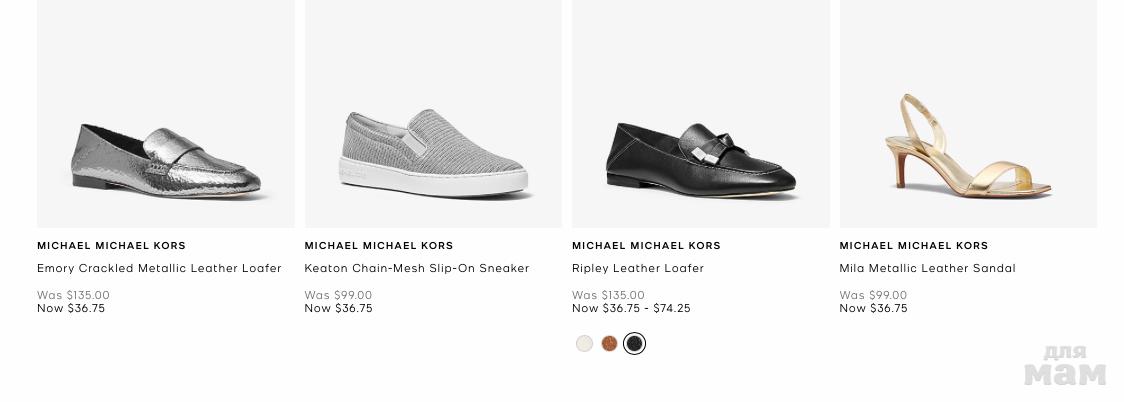Click the Ripley price range $36.75 - $74.25
Screen dimensions: 1124x402
pos(631,309)
